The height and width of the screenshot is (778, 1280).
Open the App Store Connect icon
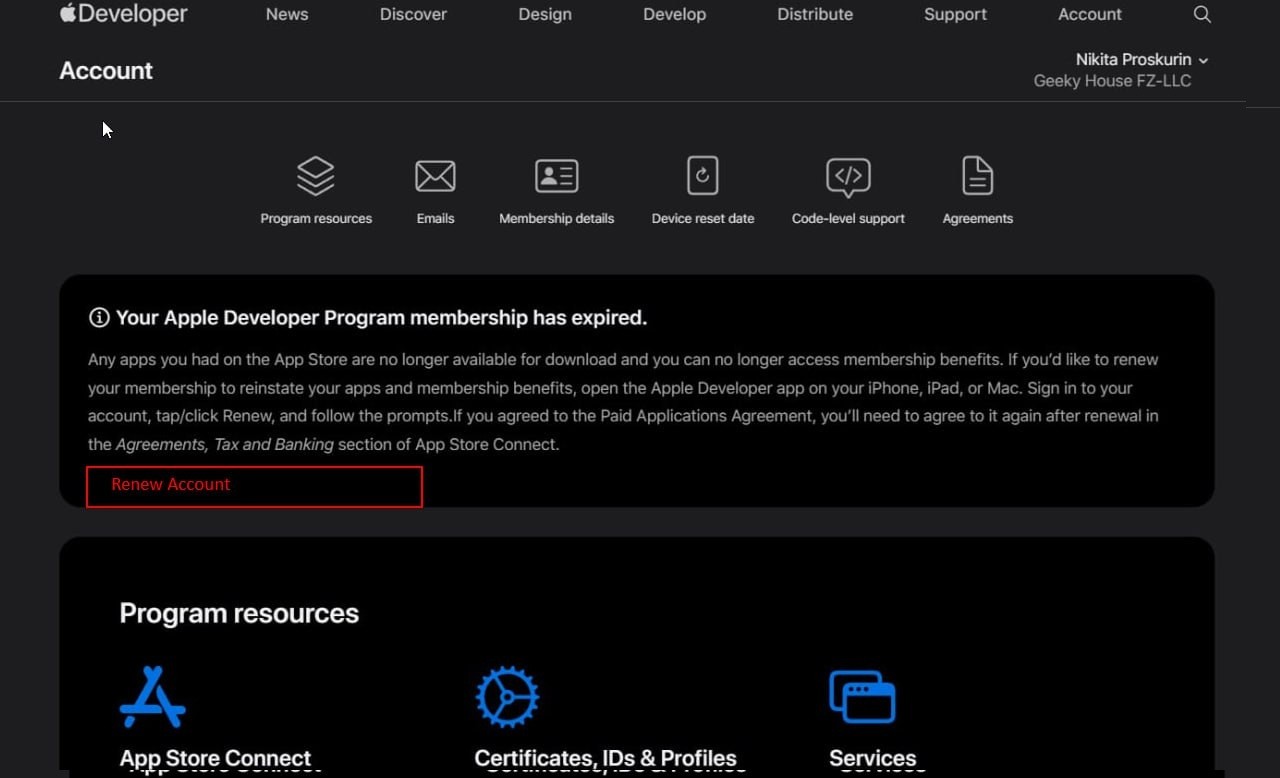pos(152,697)
